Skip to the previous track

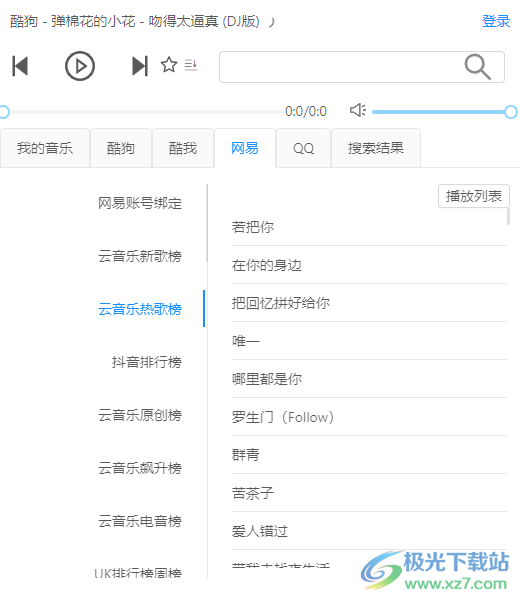(x=20, y=66)
